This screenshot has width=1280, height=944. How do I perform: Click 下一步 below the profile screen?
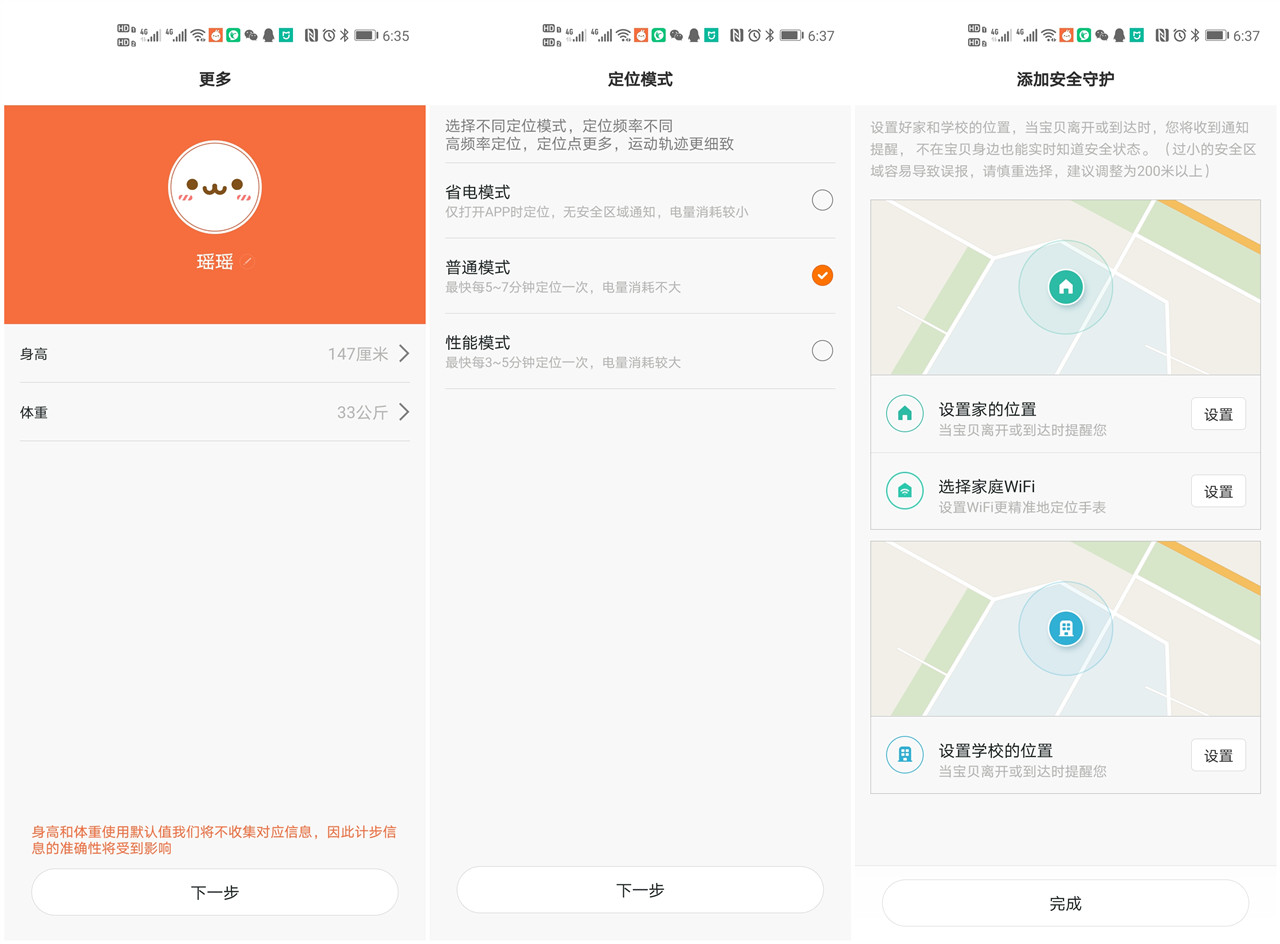coord(215,890)
